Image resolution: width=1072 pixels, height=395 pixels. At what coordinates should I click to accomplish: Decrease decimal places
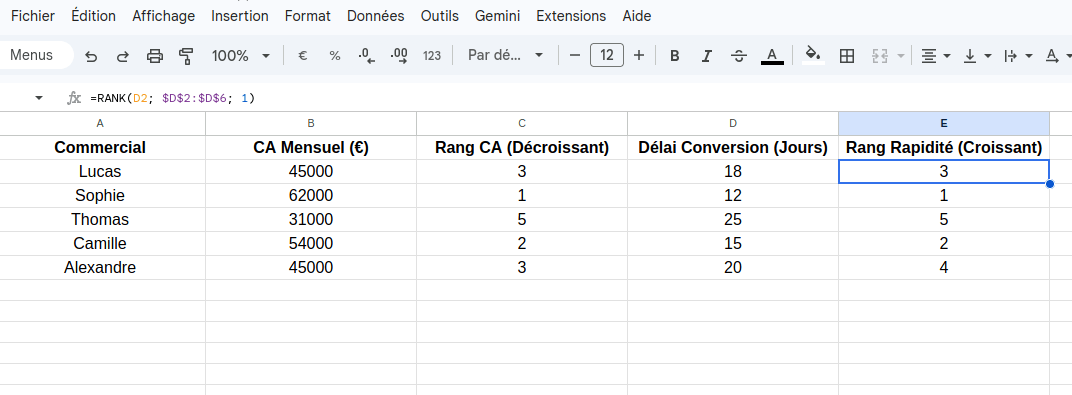point(367,56)
